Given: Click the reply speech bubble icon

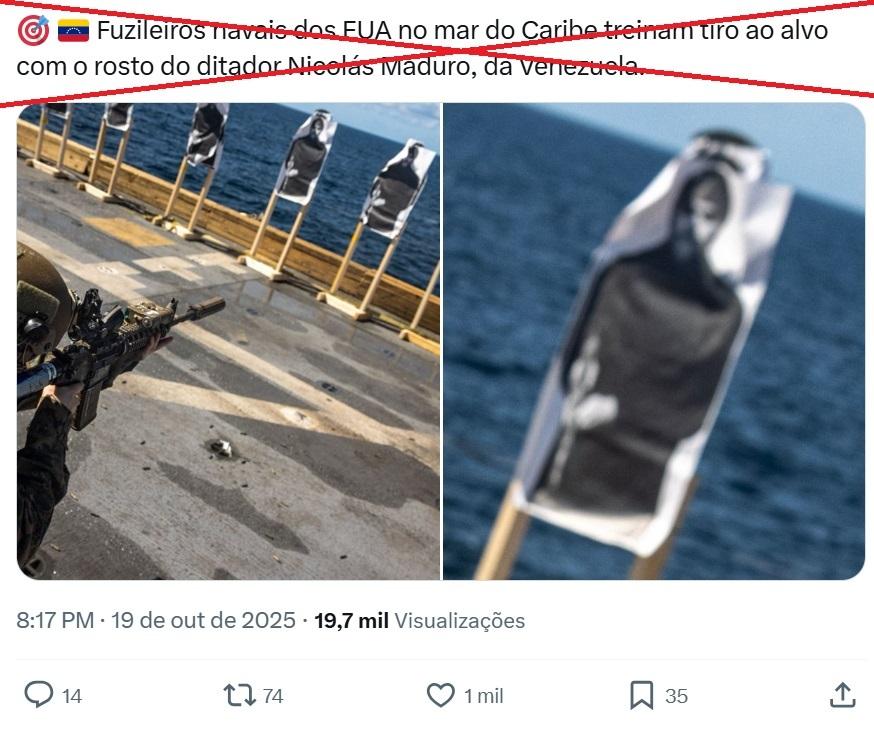Looking at the screenshot, I should coord(39,695).
